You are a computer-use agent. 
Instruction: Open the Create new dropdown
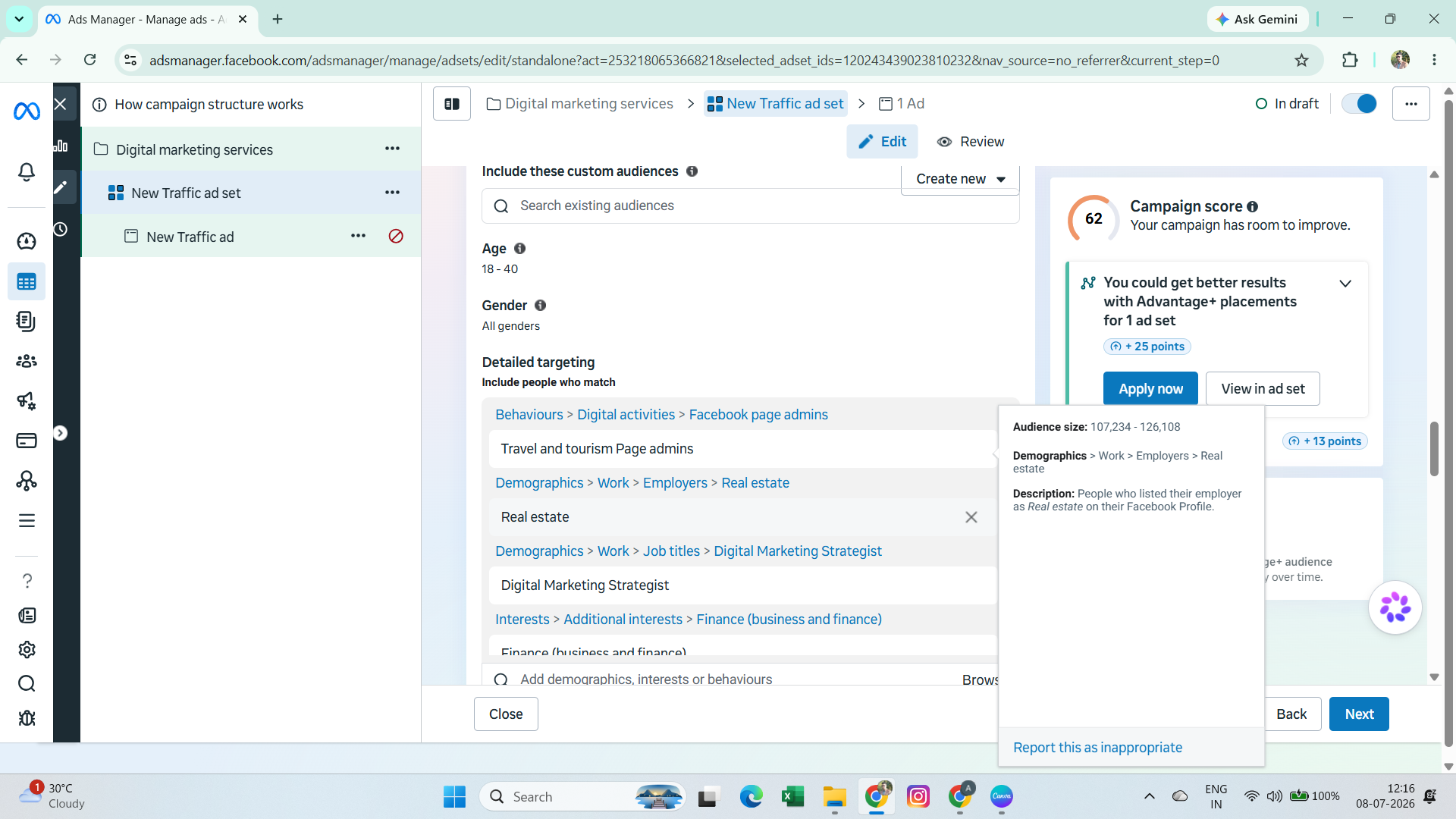[960, 179]
